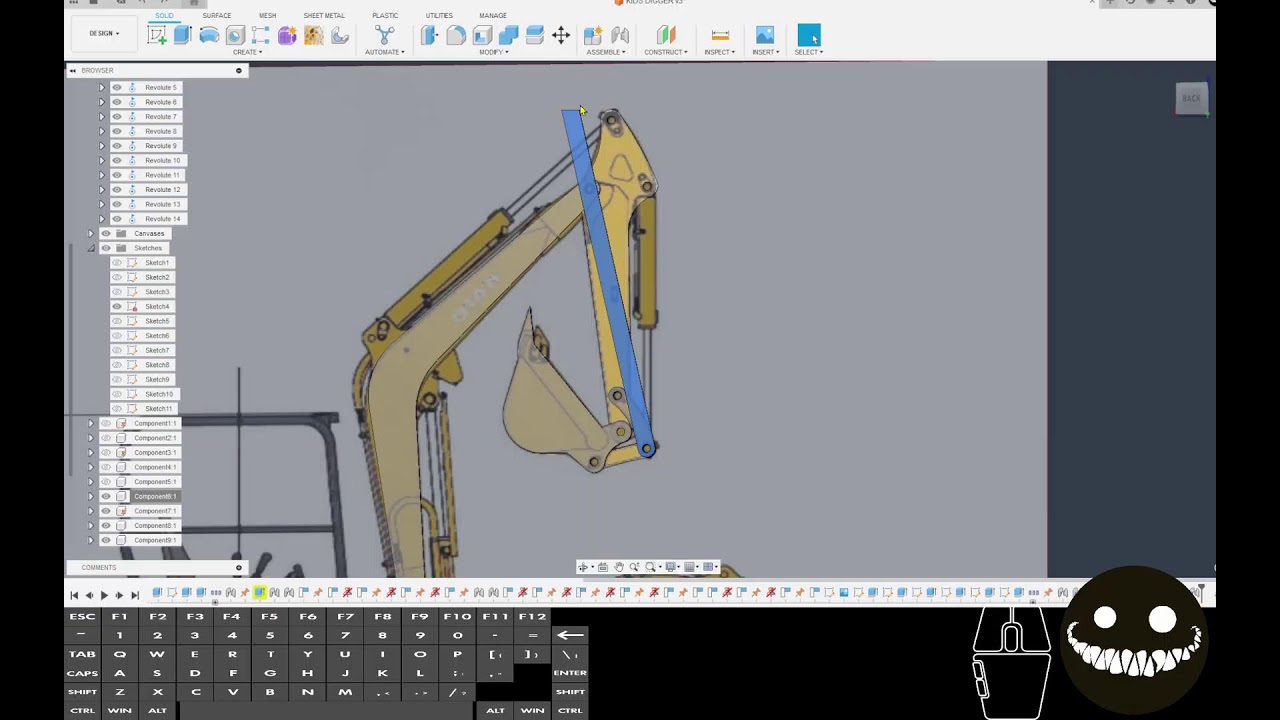
Task: Select the yellow highlighted timeline feature
Action: 259,593
